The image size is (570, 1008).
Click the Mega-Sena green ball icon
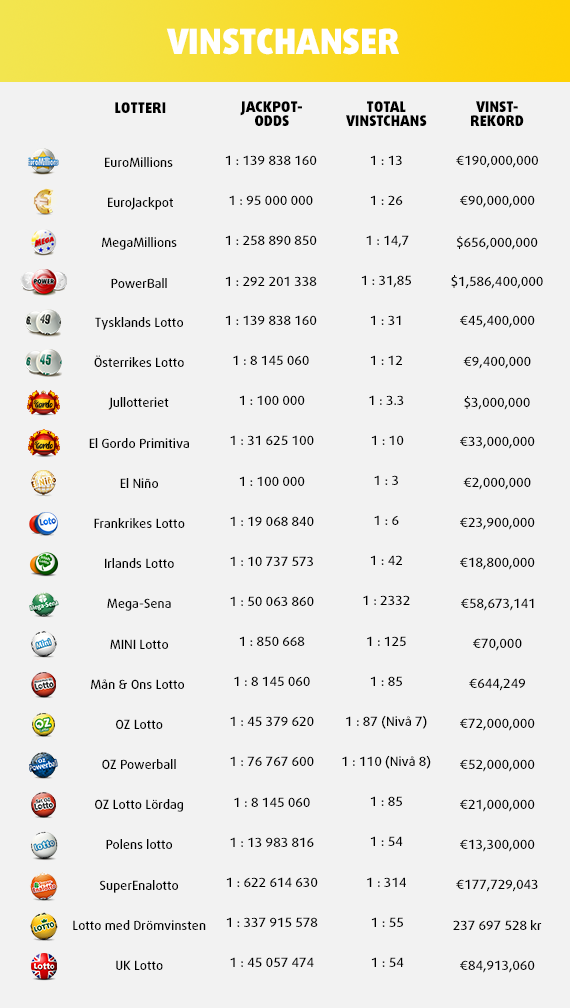click(x=44, y=604)
